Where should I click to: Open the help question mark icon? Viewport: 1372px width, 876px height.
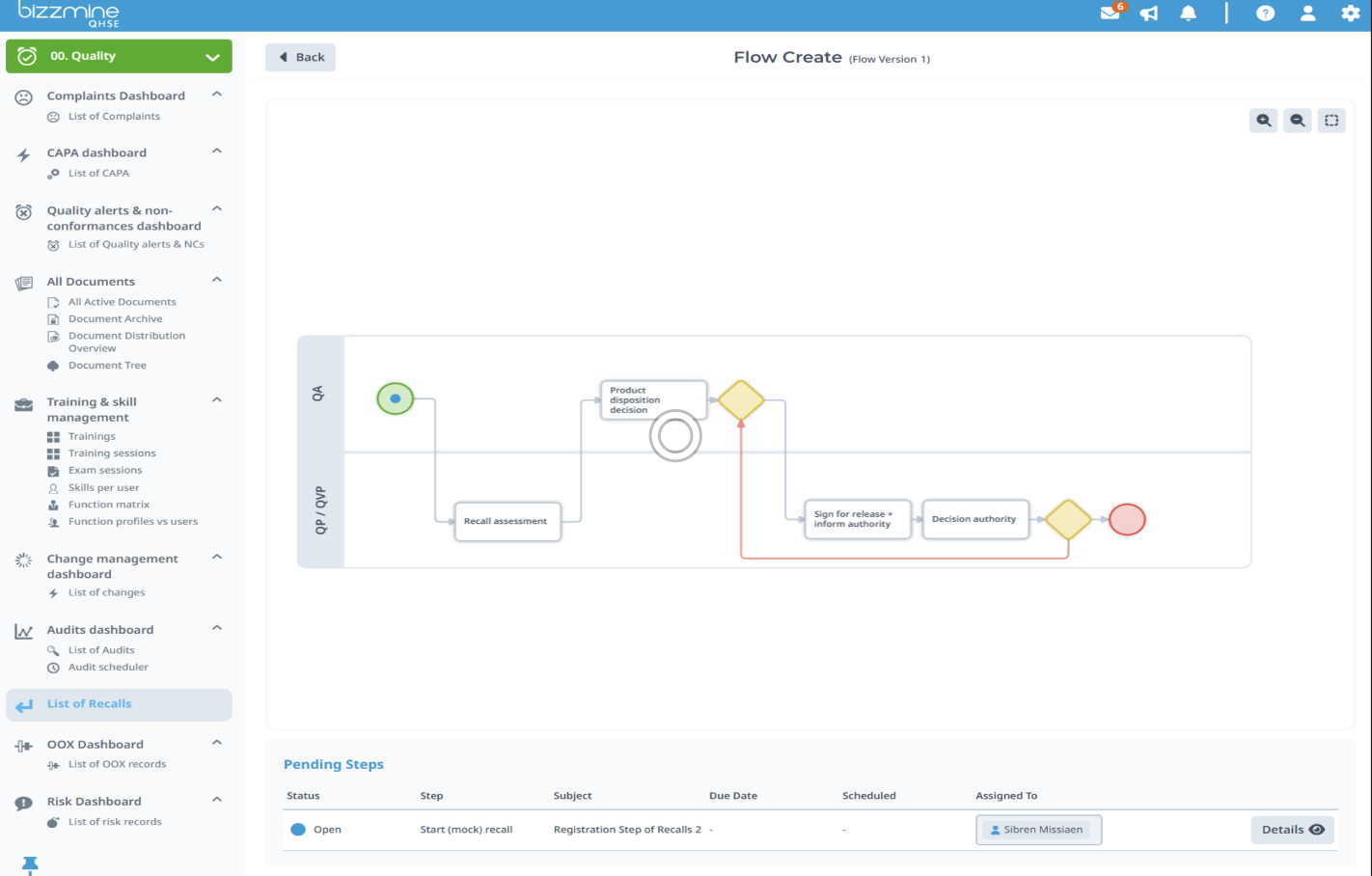(x=1265, y=14)
